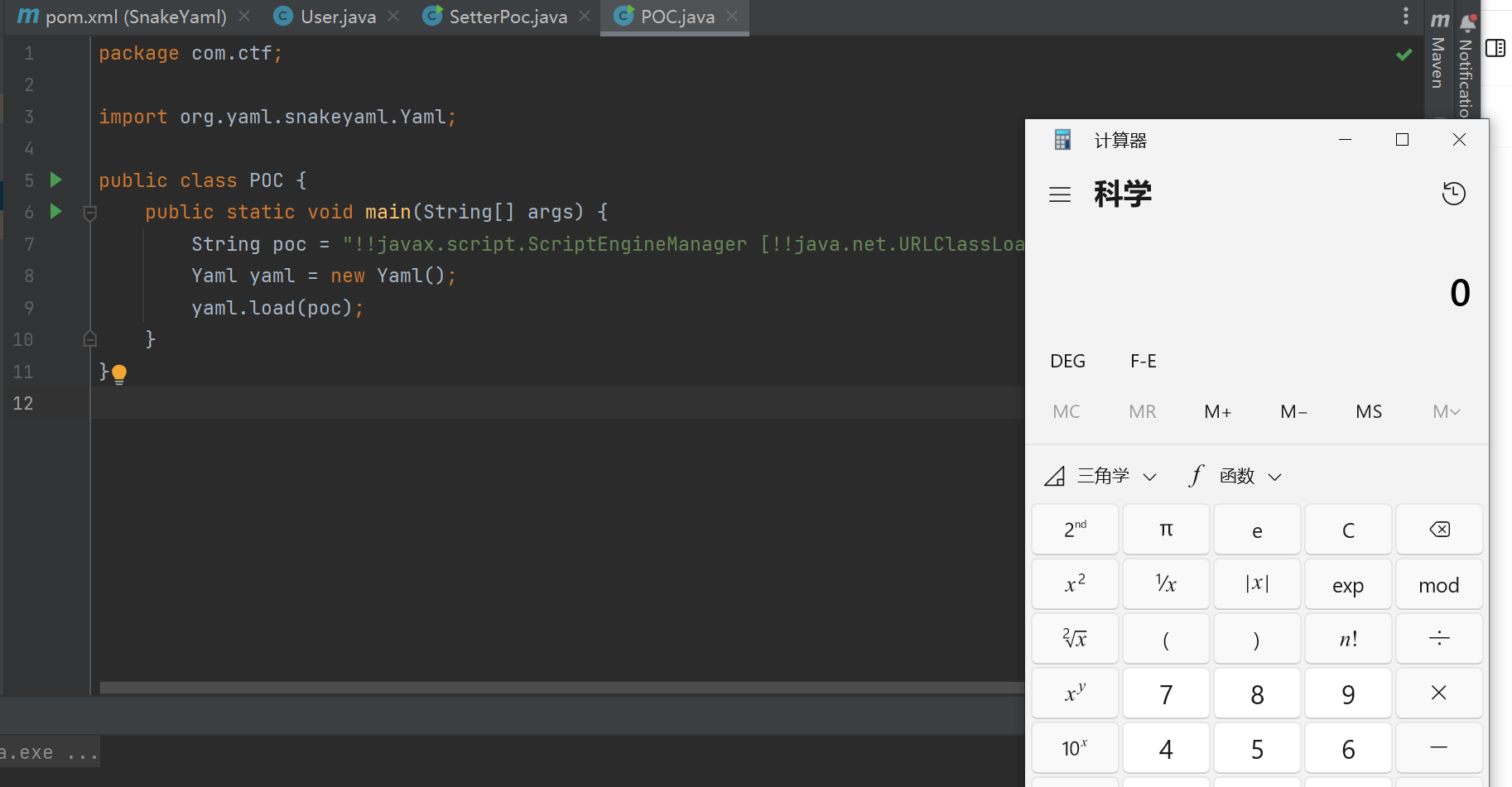
Task: Click the yellow lightbulb intention icon
Action: point(119,374)
